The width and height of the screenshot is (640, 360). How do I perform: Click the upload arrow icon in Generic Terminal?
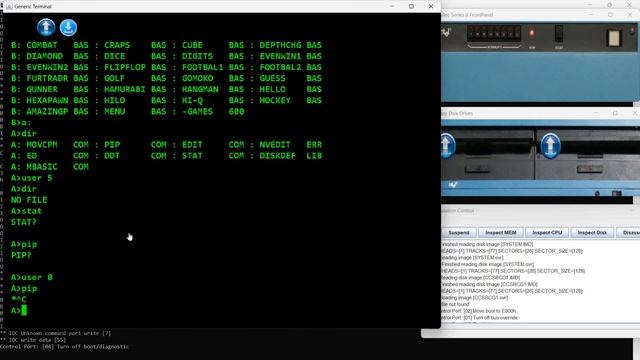46,27
